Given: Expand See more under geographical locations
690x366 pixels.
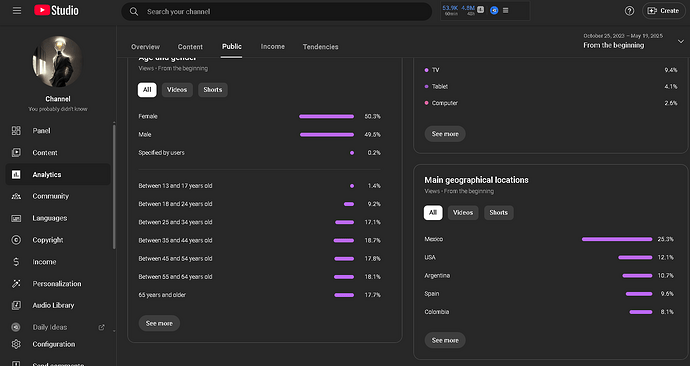Looking at the screenshot, I should coord(445,340).
